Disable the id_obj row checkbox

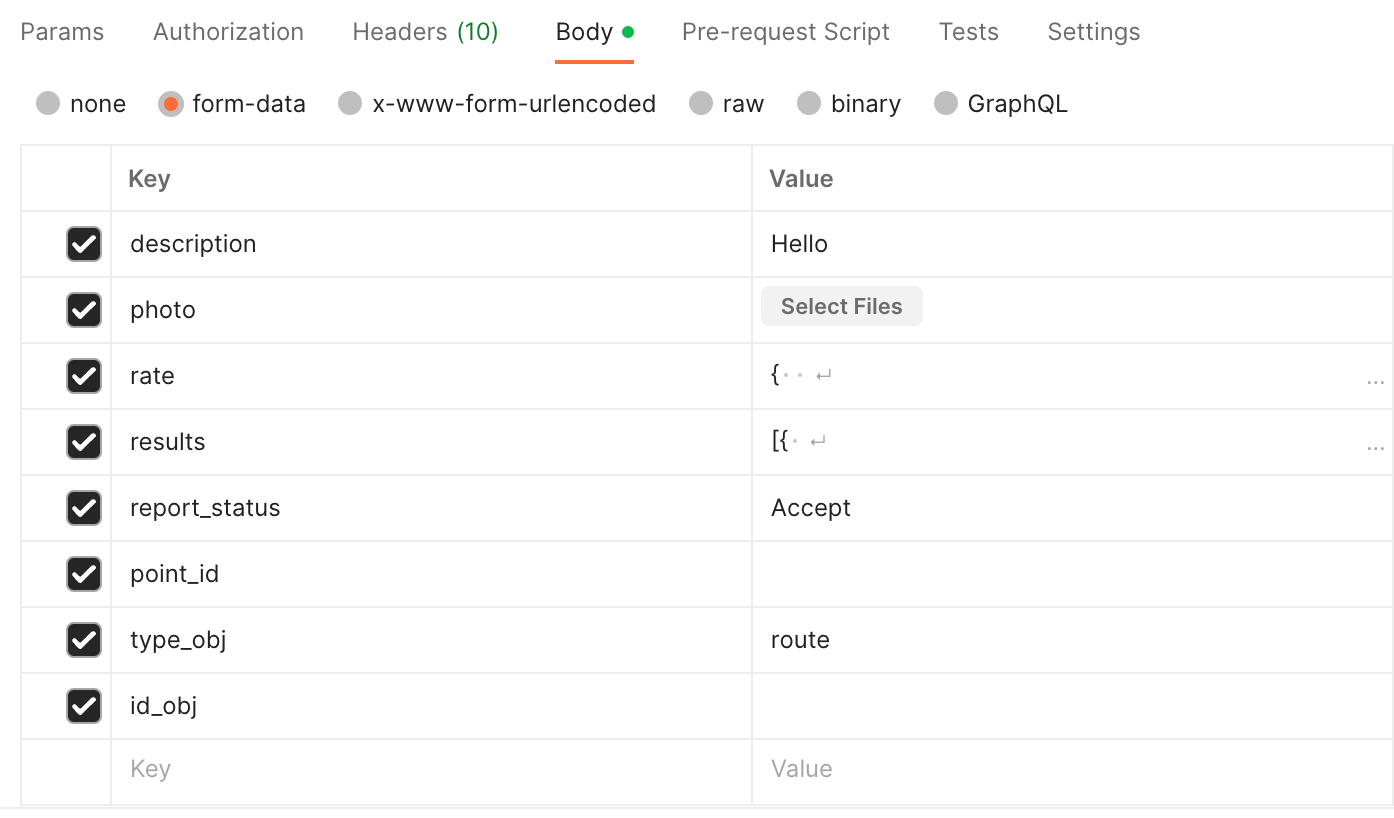pyautogui.click(x=84, y=706)
